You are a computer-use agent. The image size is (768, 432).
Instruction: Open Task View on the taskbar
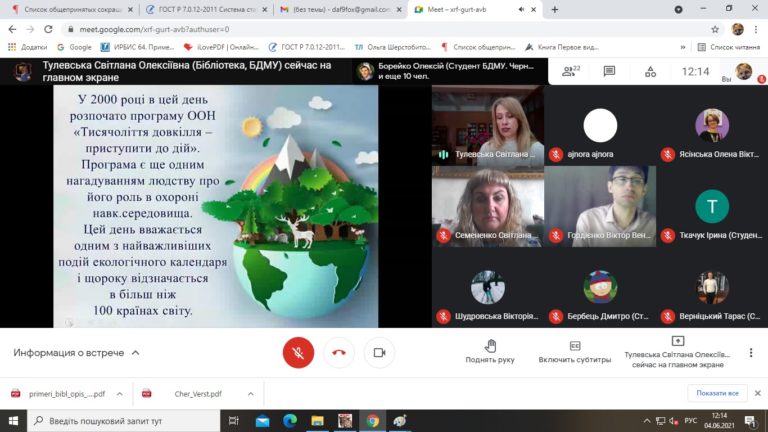pos(234,421)
